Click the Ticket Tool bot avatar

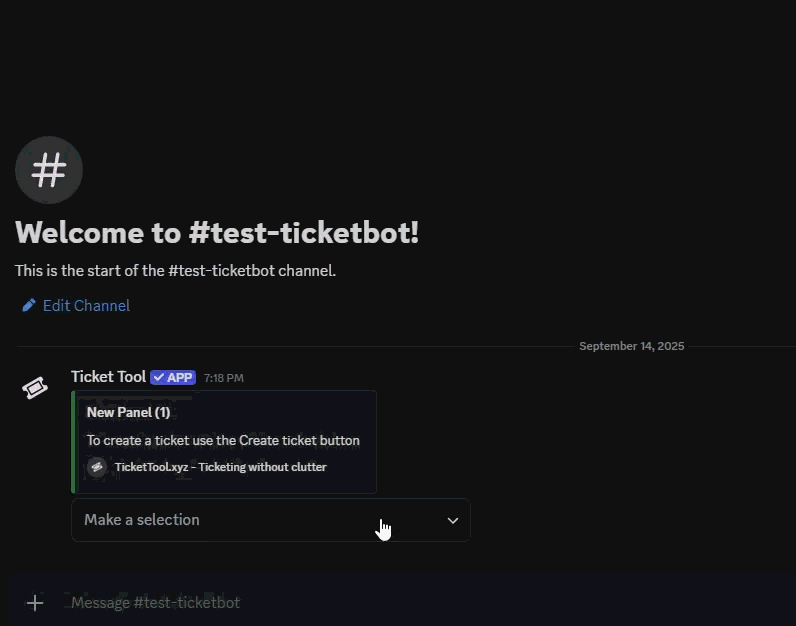35,388
